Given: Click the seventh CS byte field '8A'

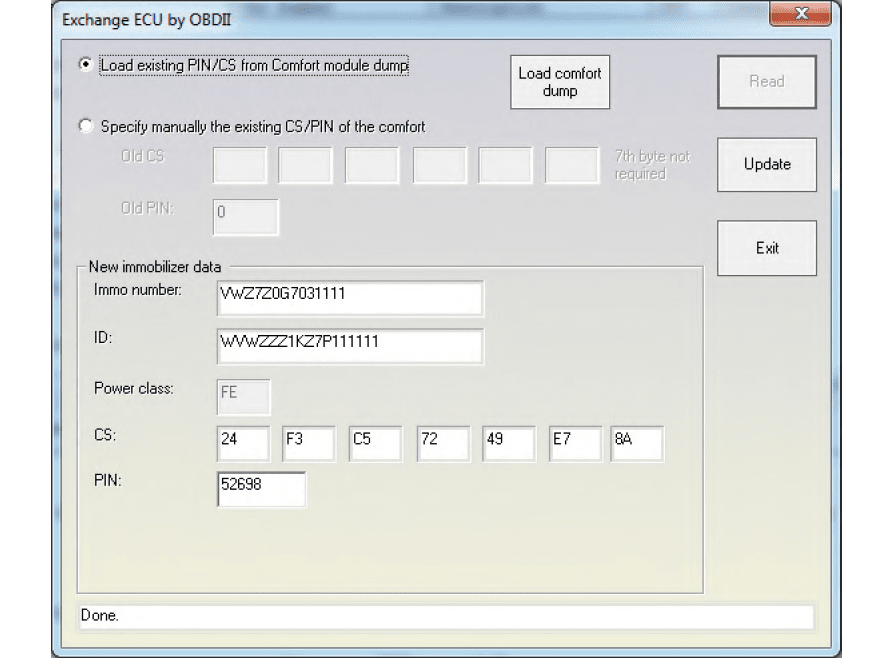Looking at the screenshot, I should [637, 443].
